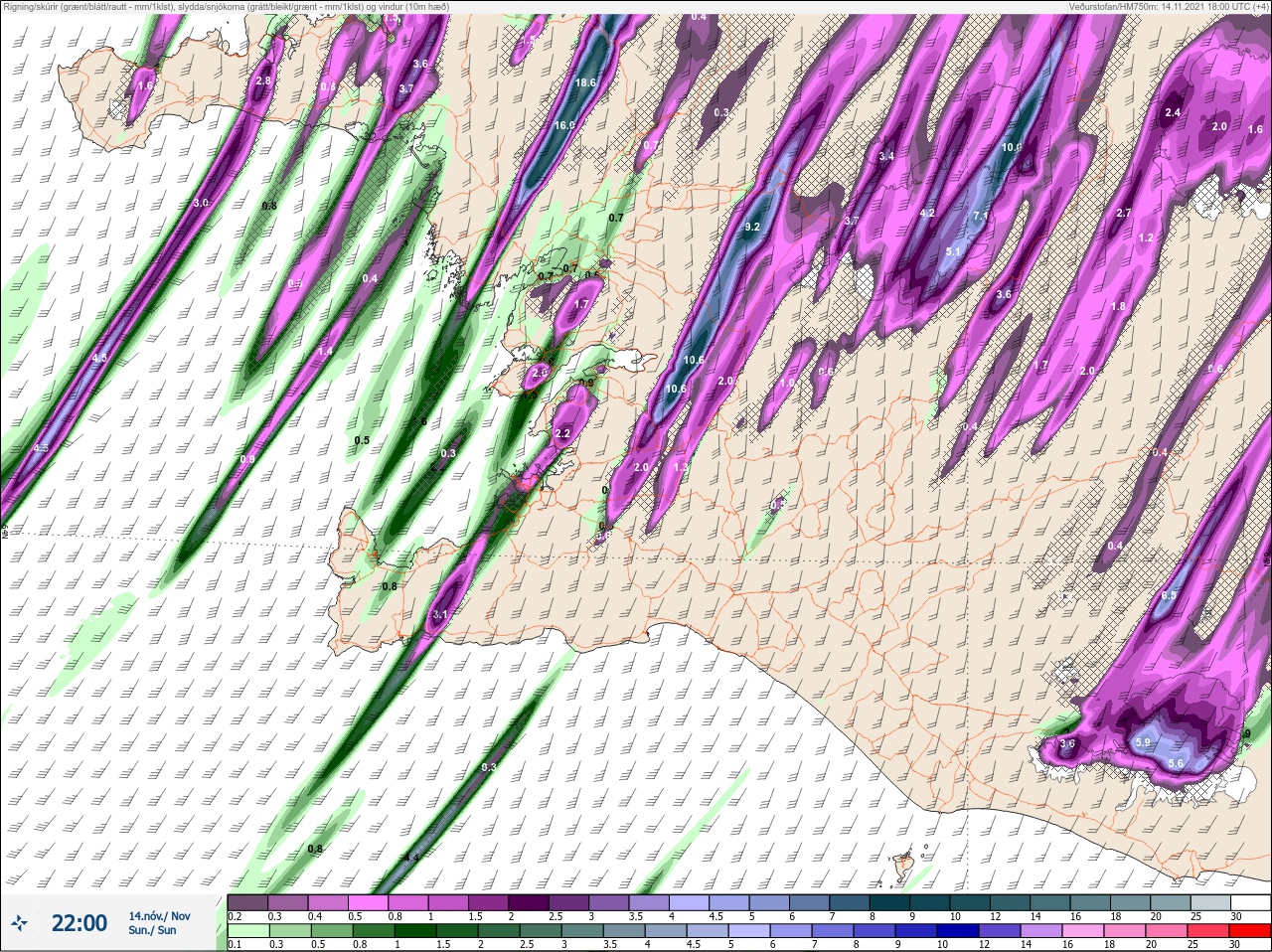Pick the mauve 0.2 swatch in upper legend
Screen dimensions: 1272x952
(247, 903)
